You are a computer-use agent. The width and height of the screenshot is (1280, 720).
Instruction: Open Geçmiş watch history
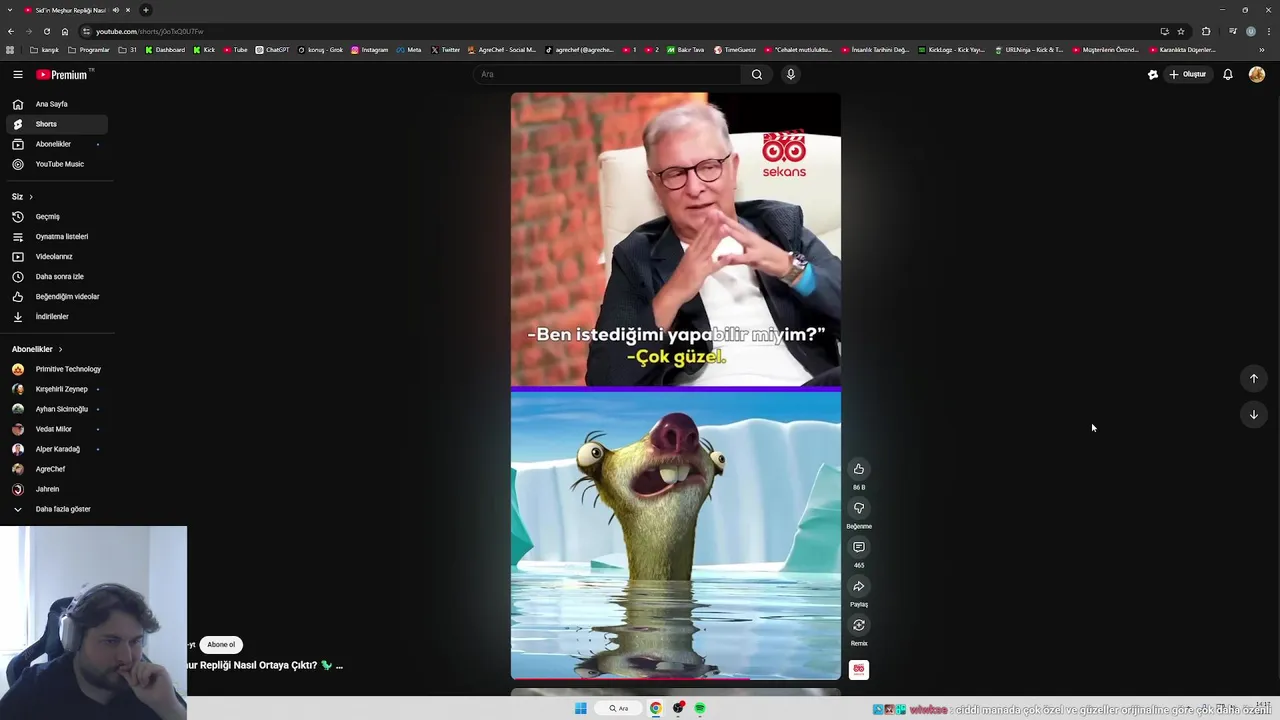coord(56,216)
